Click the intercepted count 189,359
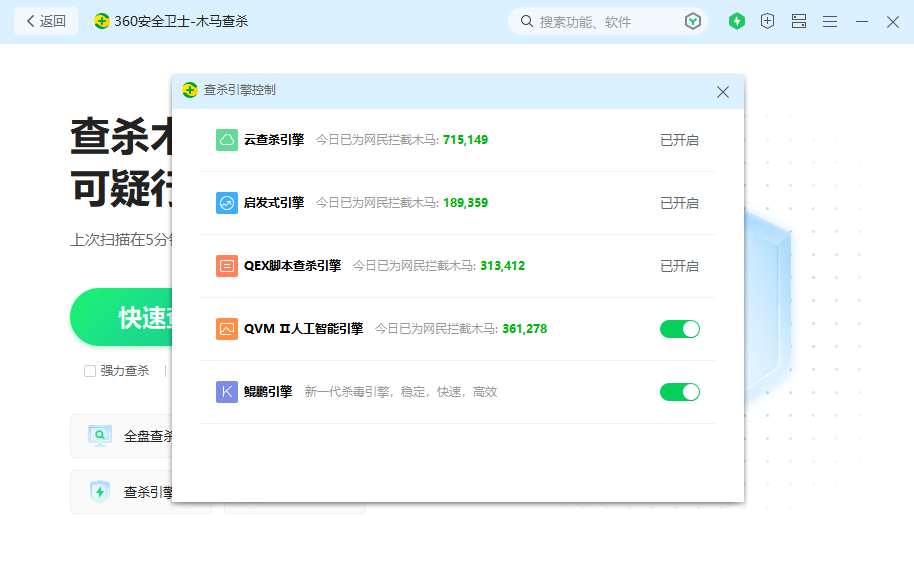Viewport: 914px width, 575px height. coord(465,203)
